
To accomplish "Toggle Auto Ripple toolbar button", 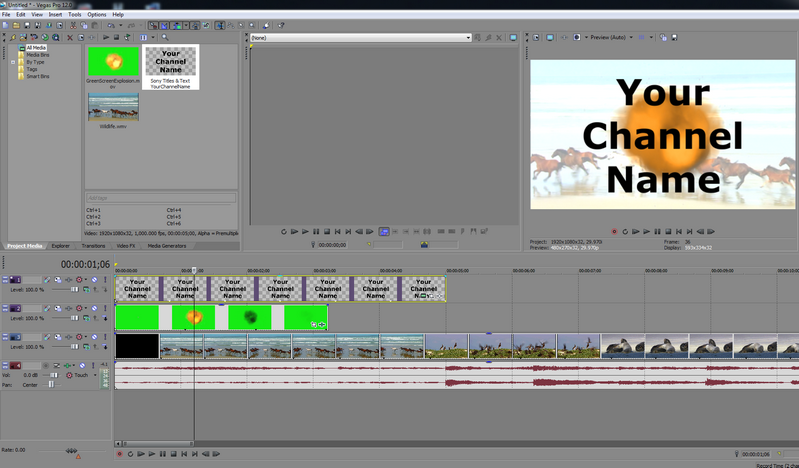I will 176,25.
